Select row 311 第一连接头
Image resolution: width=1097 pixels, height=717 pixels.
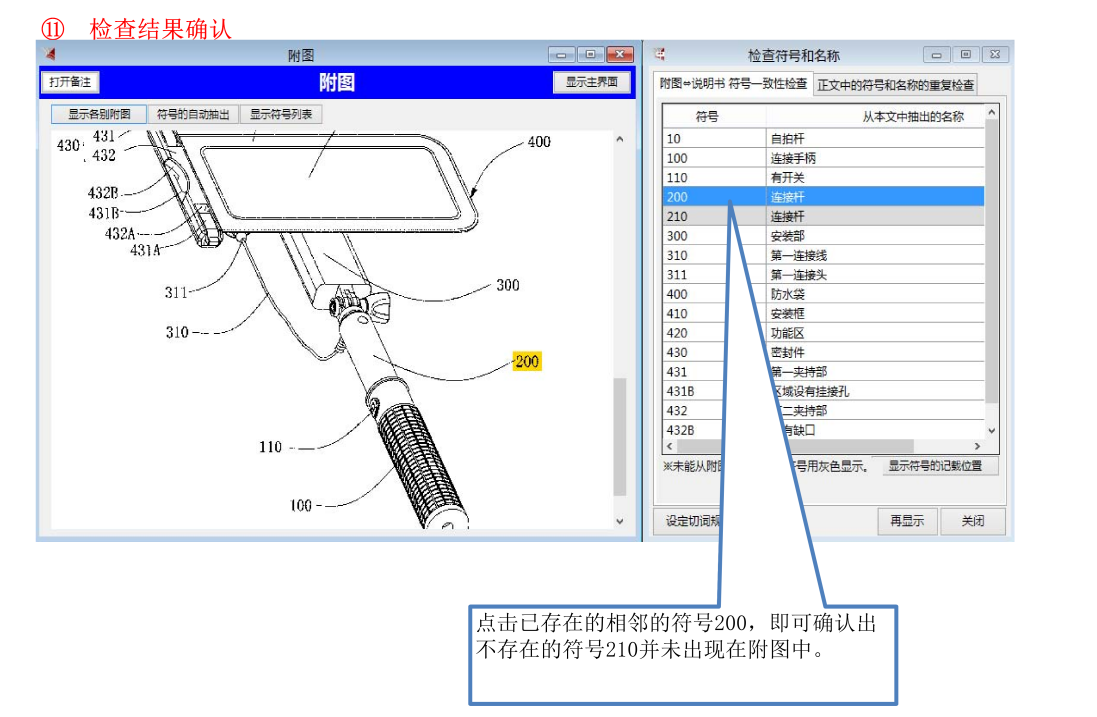[x=823, y=275]
